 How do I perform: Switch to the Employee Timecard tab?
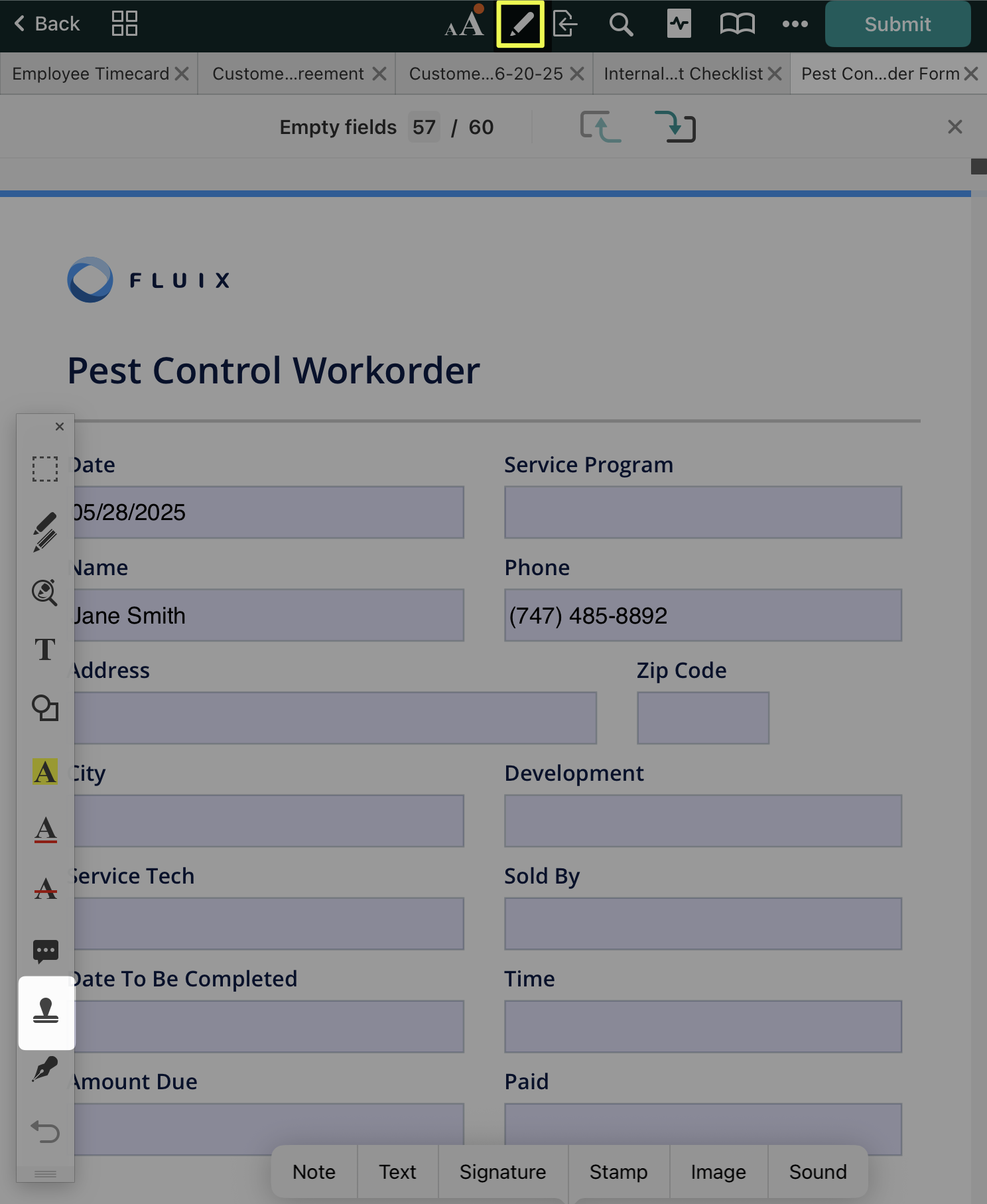click(x=91, y=74)
